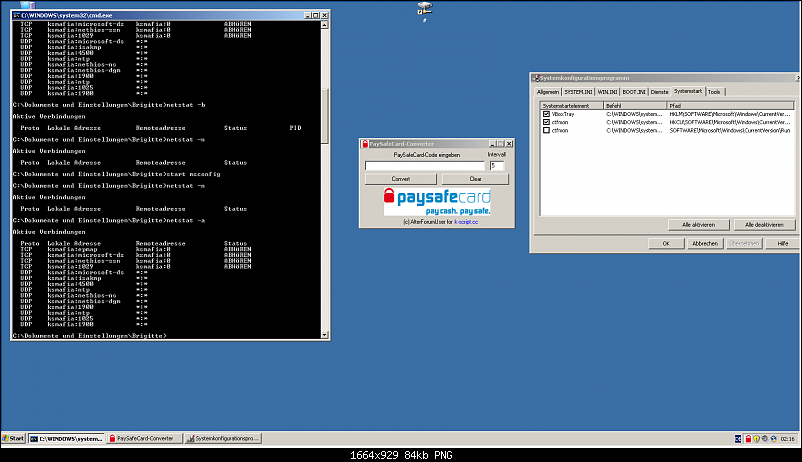Screen dimensions: 802x462
Task: Click the red padlock icon in PaySafeCard-Converter title bar
Action: pos(365,144)
